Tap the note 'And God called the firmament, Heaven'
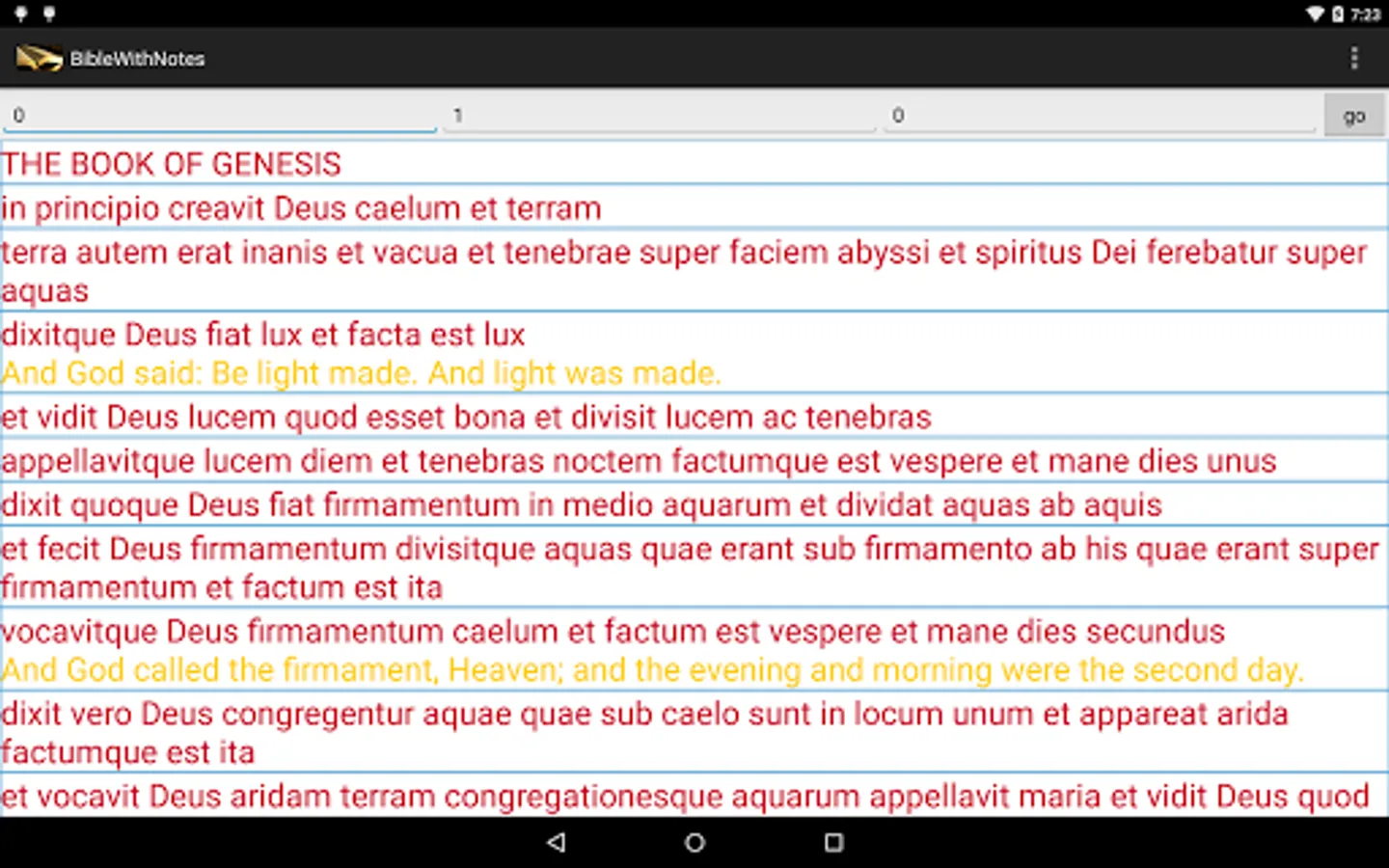1389x868 pixels. 653,670
